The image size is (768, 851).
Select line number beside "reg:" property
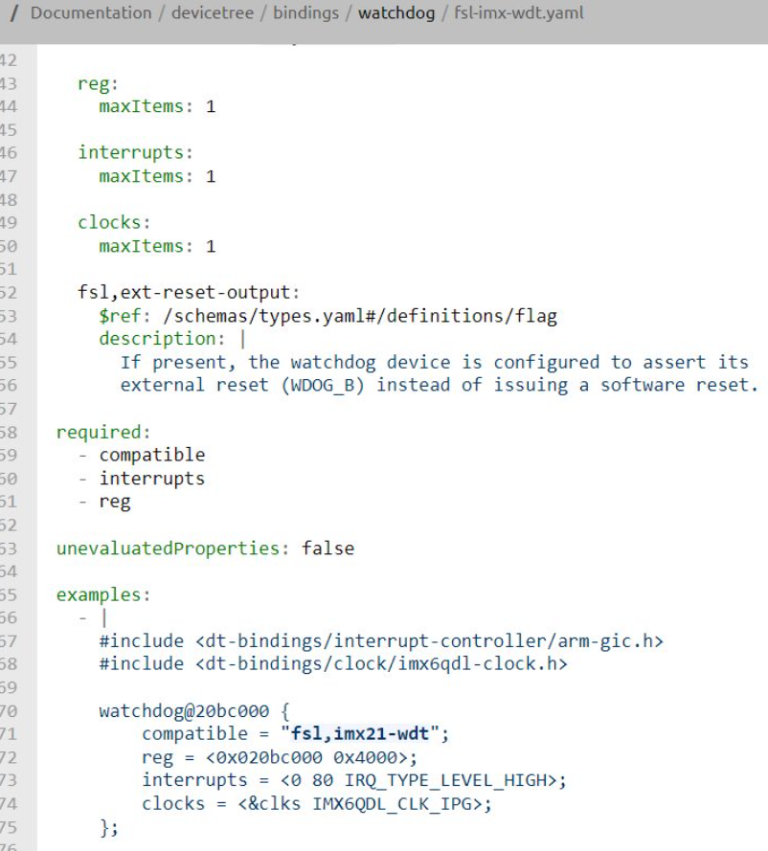point(7,83)
